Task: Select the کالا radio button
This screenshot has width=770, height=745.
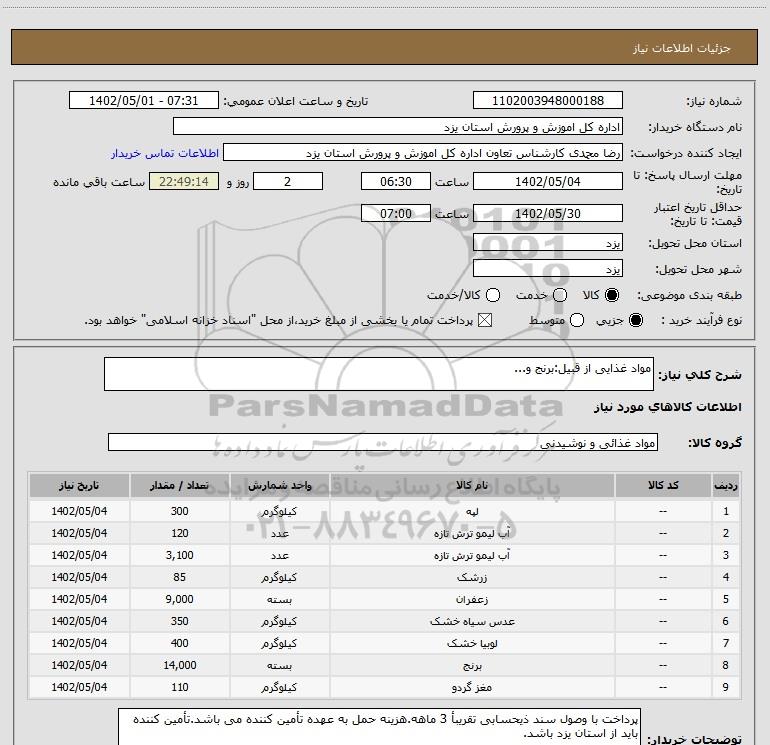Action: 612,295
